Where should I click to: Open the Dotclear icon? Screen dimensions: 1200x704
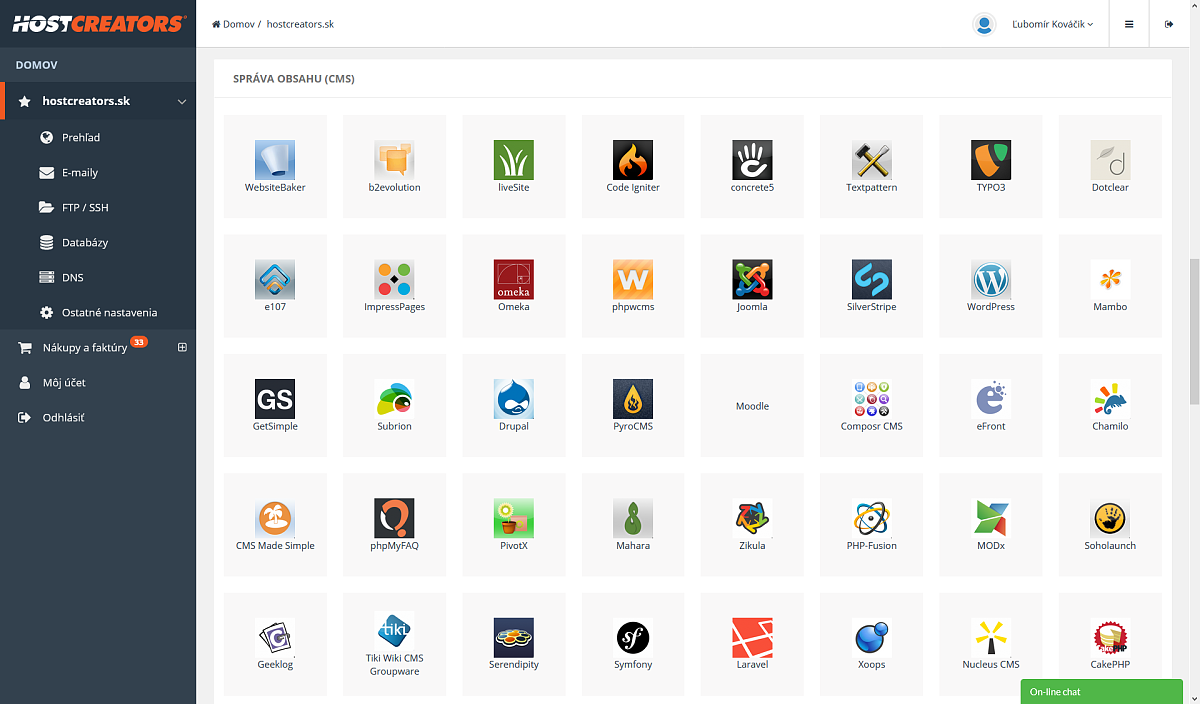click(x=1110, y=160)
